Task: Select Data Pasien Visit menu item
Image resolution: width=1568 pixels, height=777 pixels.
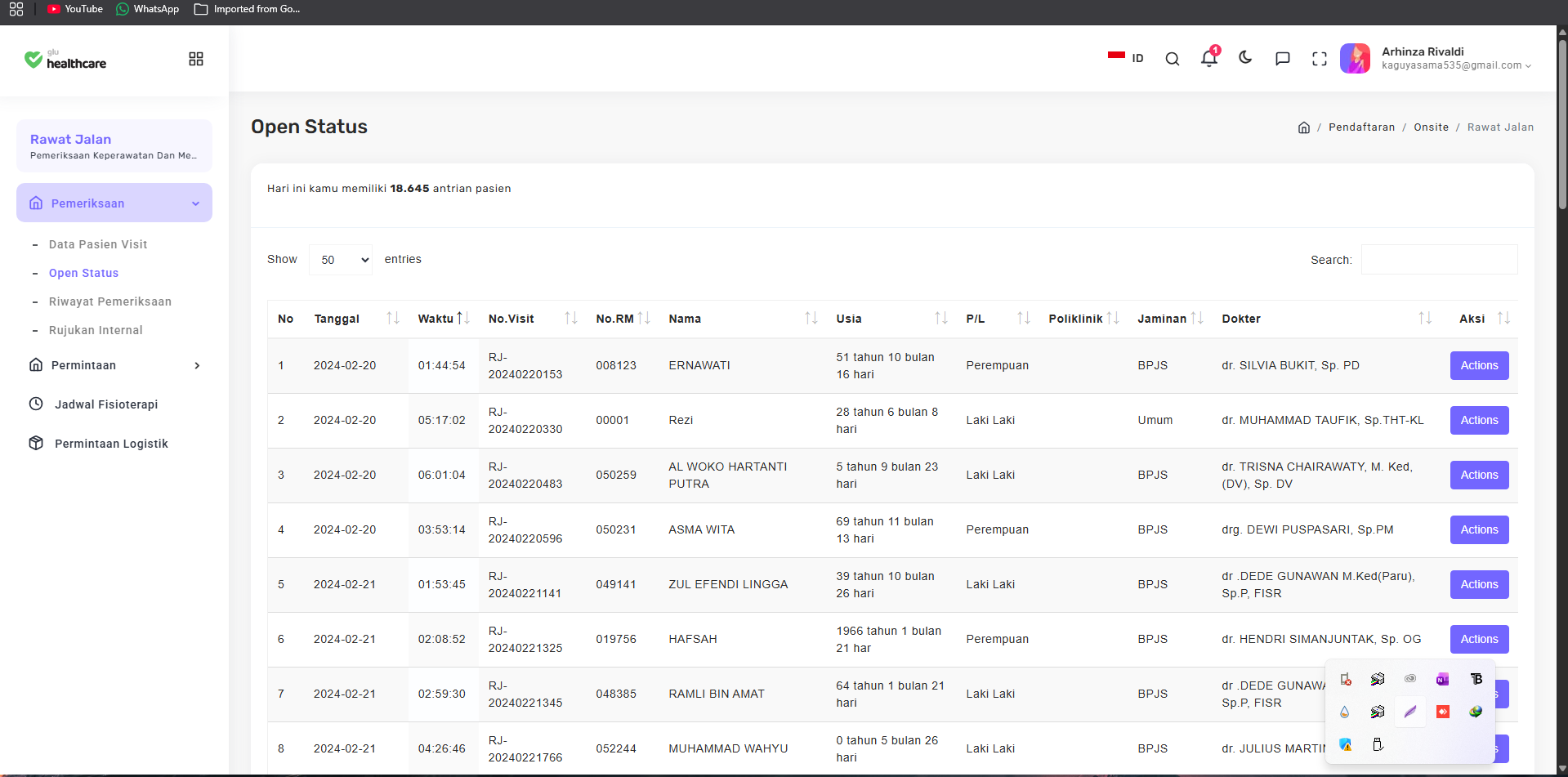Action: click(98, 244)
